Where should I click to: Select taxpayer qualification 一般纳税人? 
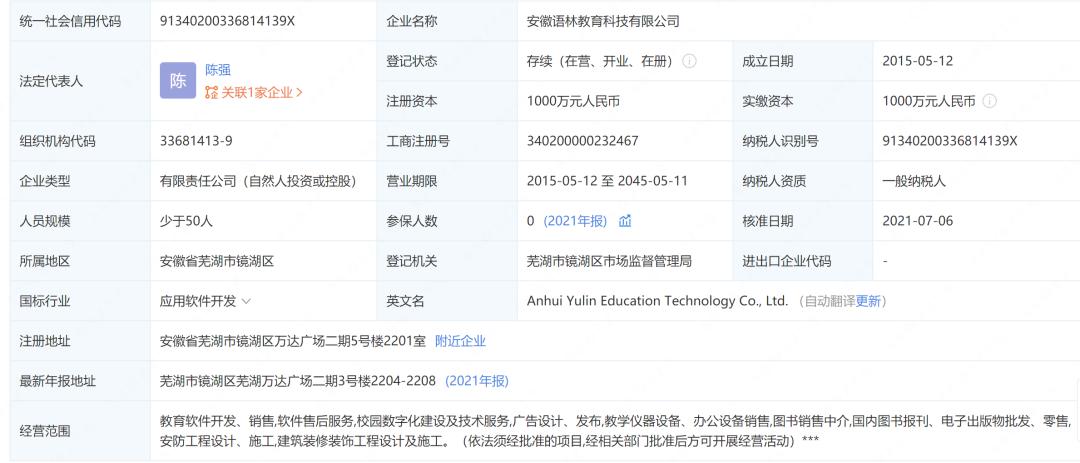pos(914,181)
